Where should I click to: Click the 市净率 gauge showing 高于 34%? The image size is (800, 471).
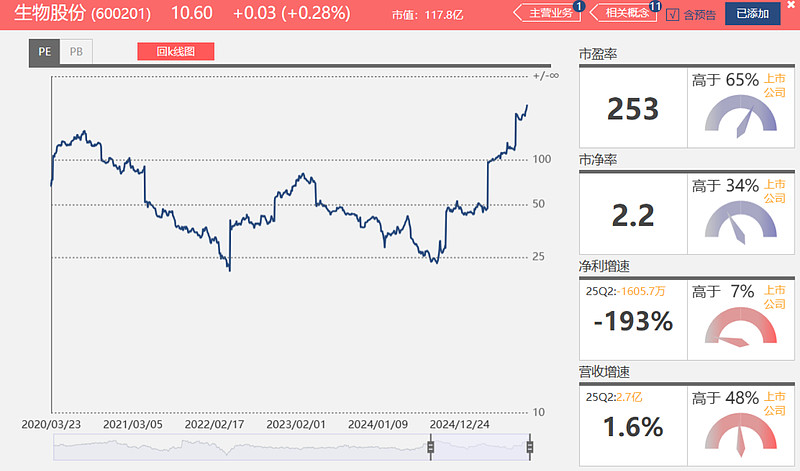(x=741, y=222)
